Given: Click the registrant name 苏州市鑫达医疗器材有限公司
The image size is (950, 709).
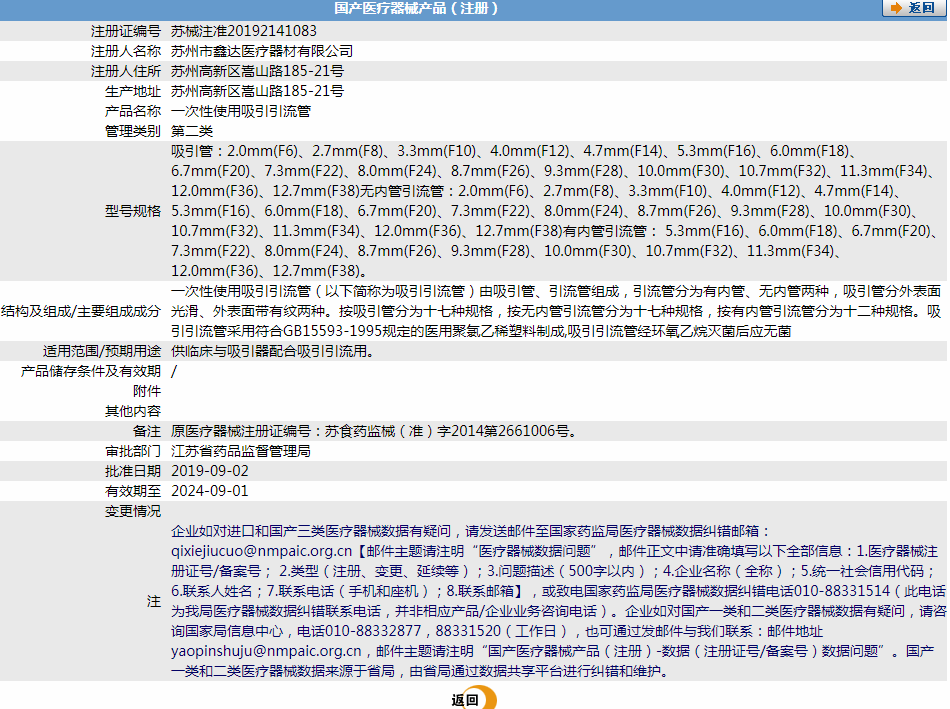Looking at the screenshot, I should [262, 51].
